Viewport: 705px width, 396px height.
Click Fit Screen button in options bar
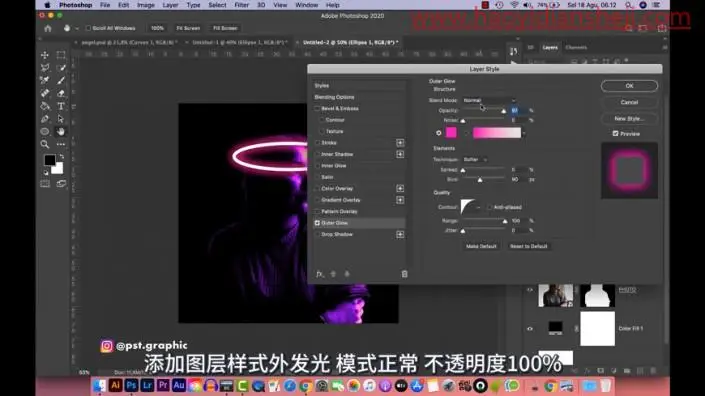pyautogui.click(x=188, y=28)
